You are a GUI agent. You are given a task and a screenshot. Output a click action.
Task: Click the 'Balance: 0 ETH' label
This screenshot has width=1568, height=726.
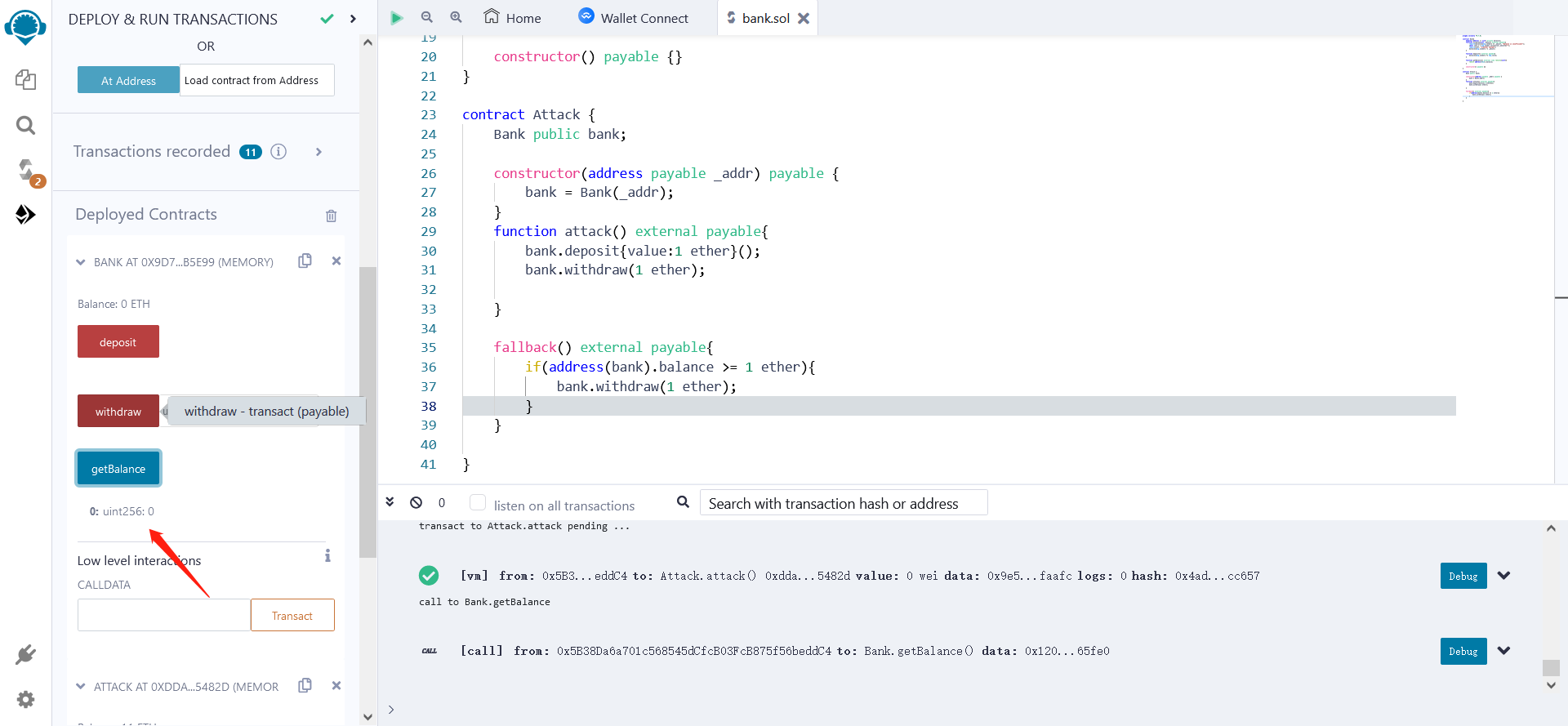(114, 304)
